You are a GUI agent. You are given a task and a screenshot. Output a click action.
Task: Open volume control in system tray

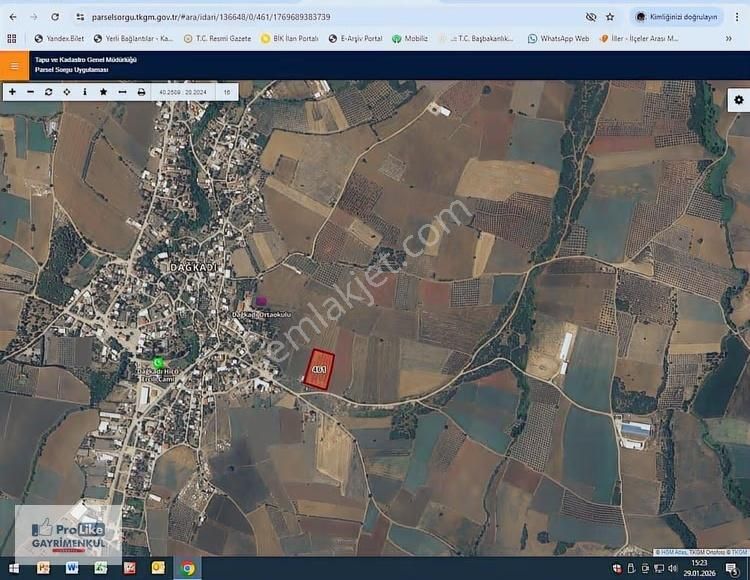coord(673,569)
